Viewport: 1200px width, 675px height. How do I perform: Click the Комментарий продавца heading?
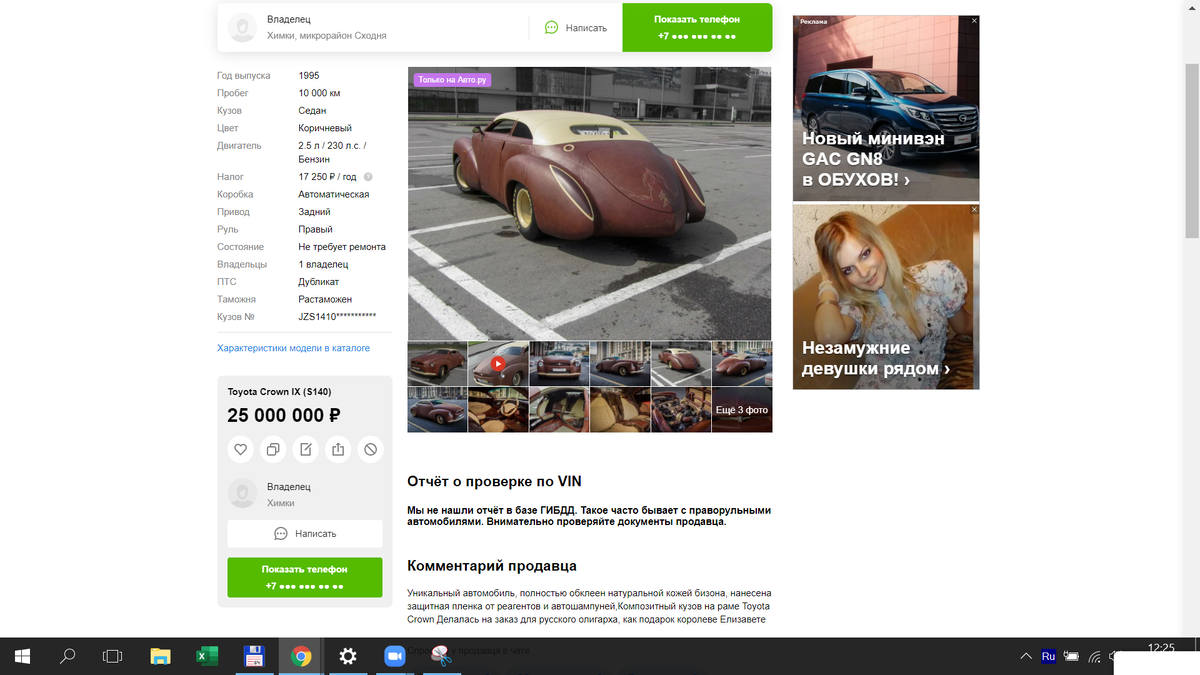pyautogui.click(x=492, y=566)
